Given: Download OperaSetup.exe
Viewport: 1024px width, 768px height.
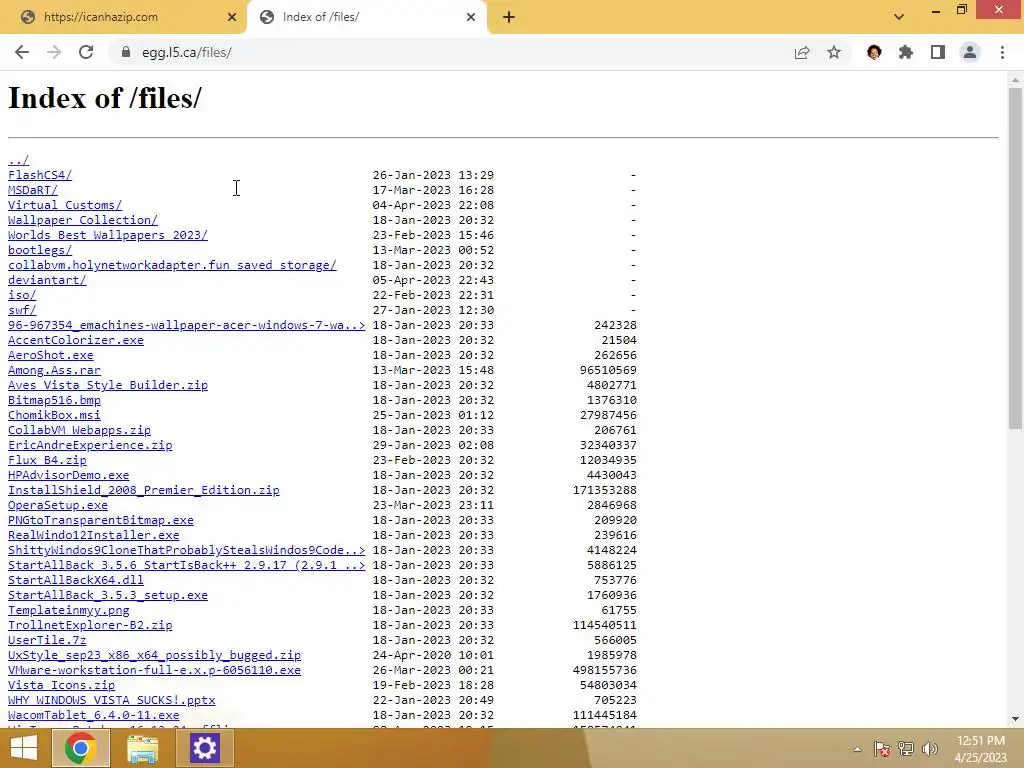Looking at the screenshot, I should coord(58,505).
